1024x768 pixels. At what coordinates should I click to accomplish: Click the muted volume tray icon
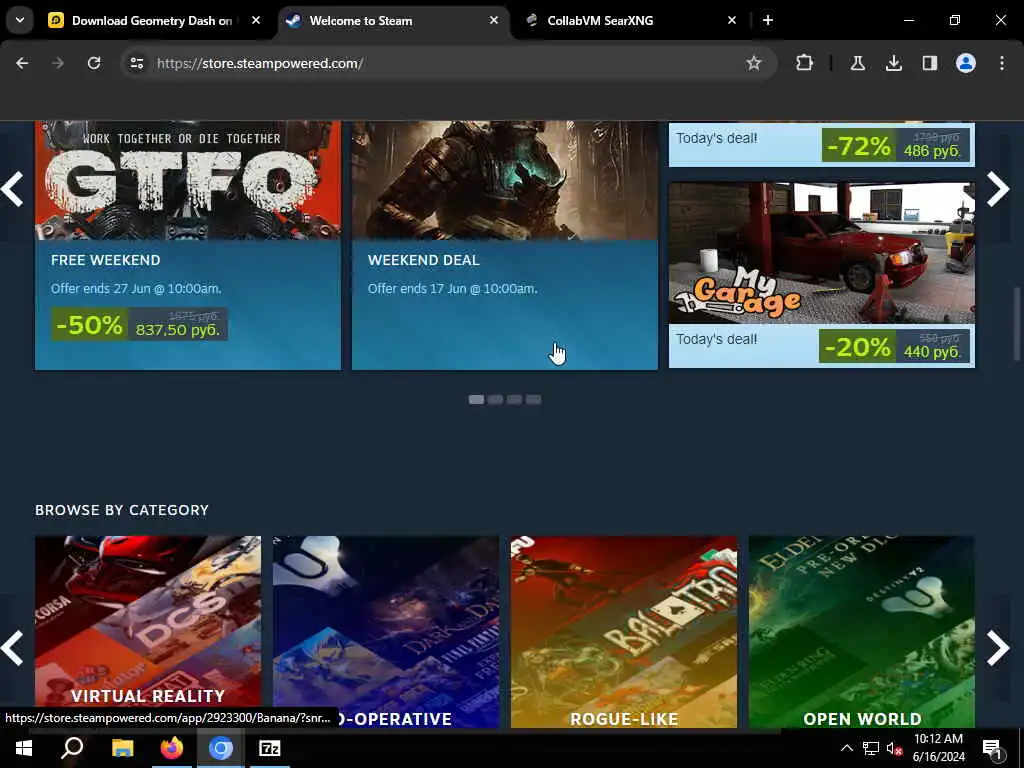click(x=895, y=748)
